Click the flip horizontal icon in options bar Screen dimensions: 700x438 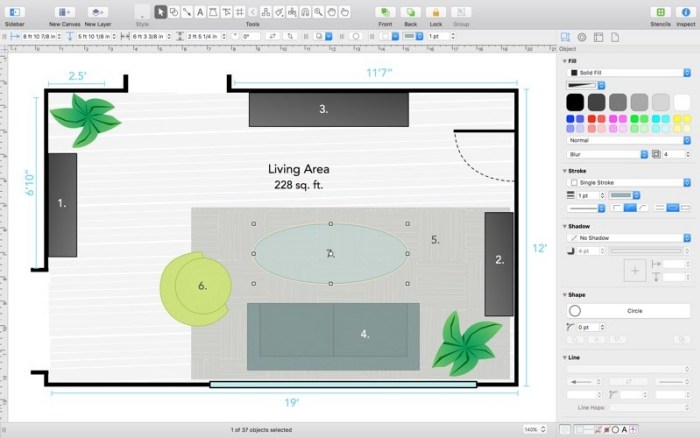click(x=272, y=36)
